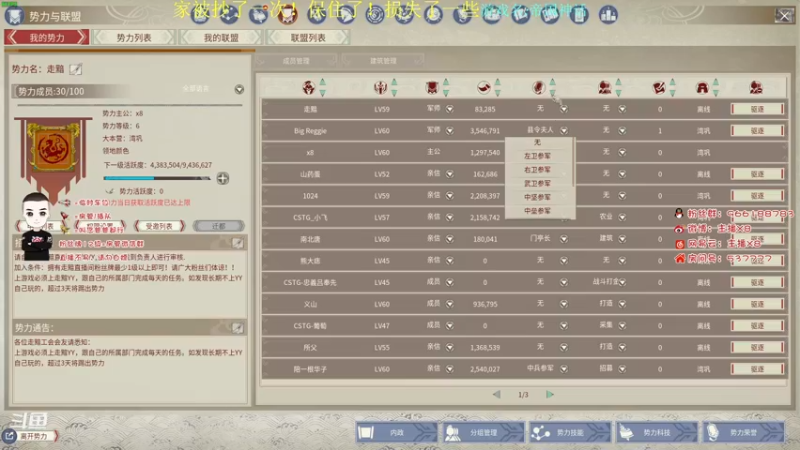Open the 受邀列表 invited list
This screenshot has width=800, height=450.
point(159,226)
